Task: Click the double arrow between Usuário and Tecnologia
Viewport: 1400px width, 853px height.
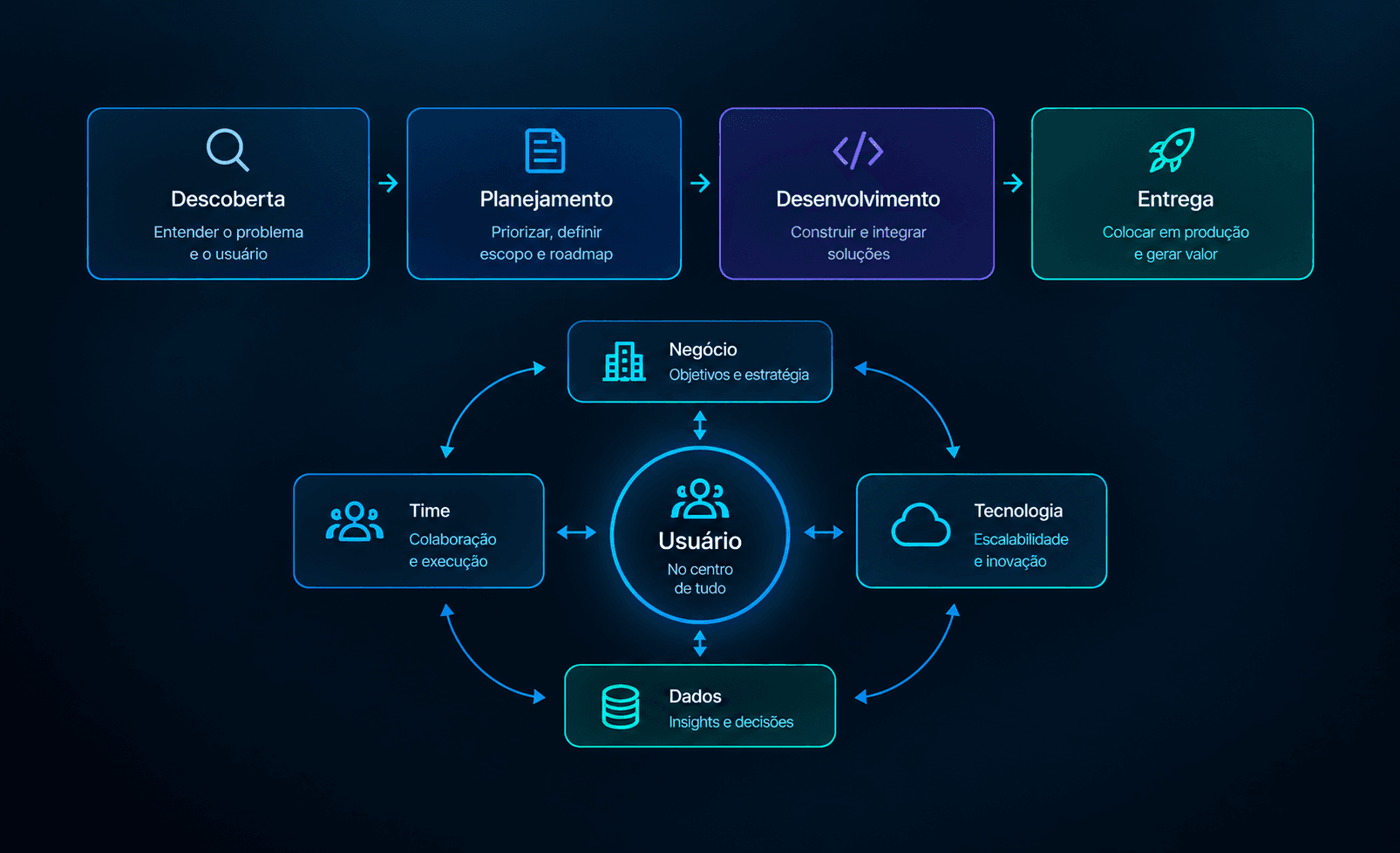Action: click(824, 531)
